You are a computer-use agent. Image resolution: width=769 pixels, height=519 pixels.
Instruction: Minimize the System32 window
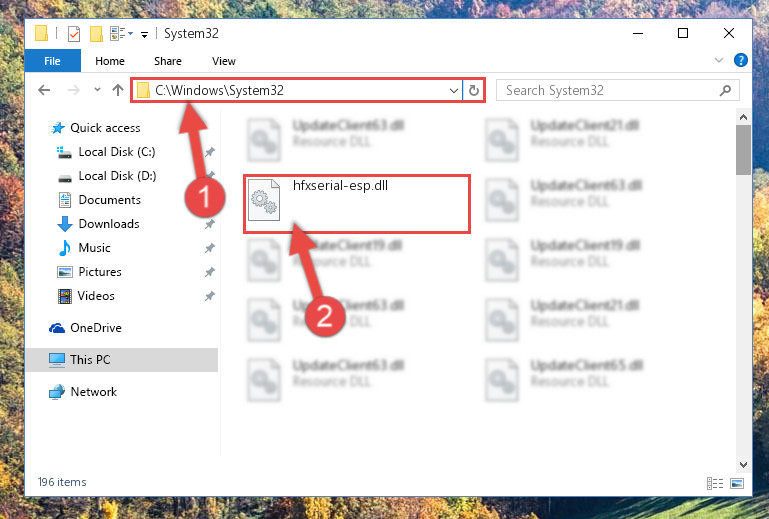pos(638,33)
